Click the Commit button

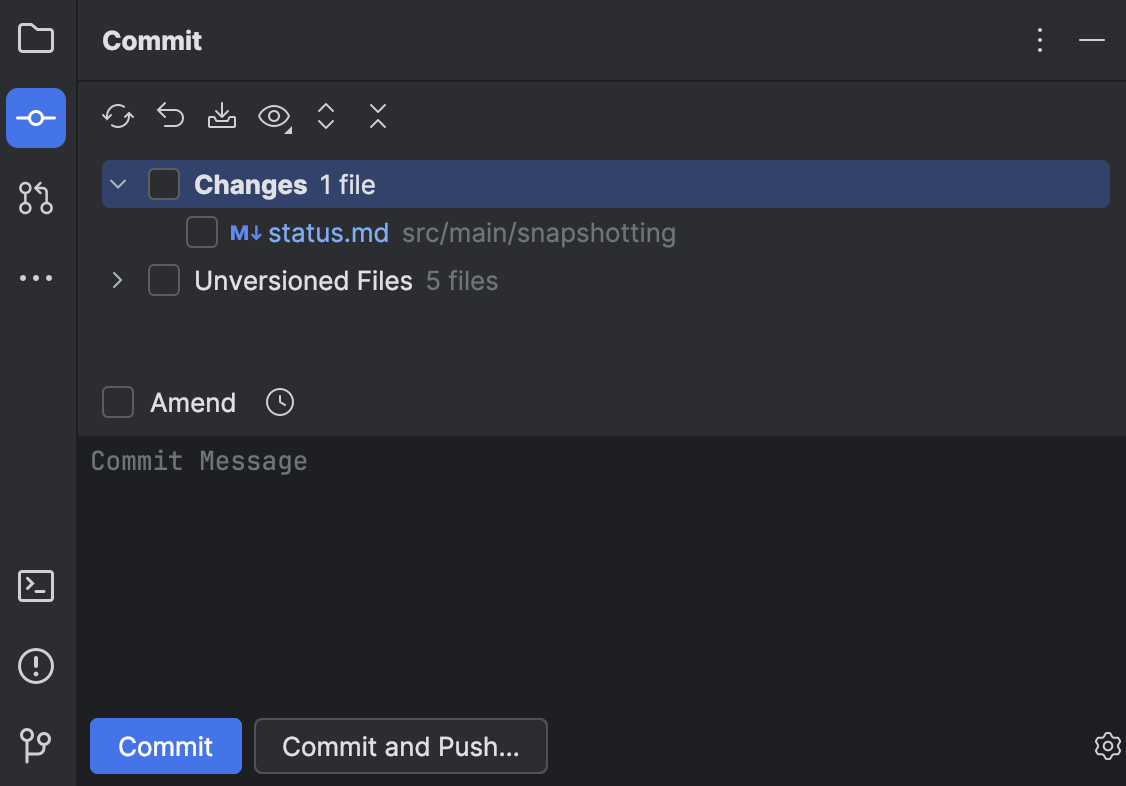(x=165, y=746)
